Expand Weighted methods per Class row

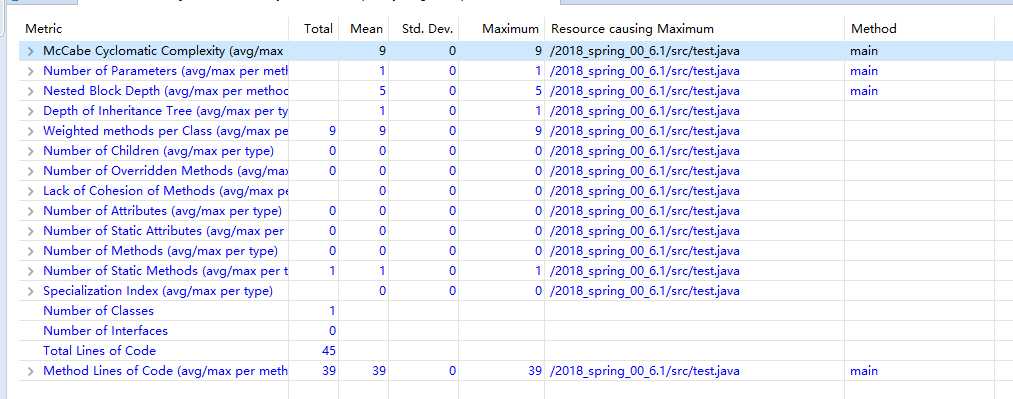pyautogui.click(x=30, y=131)
